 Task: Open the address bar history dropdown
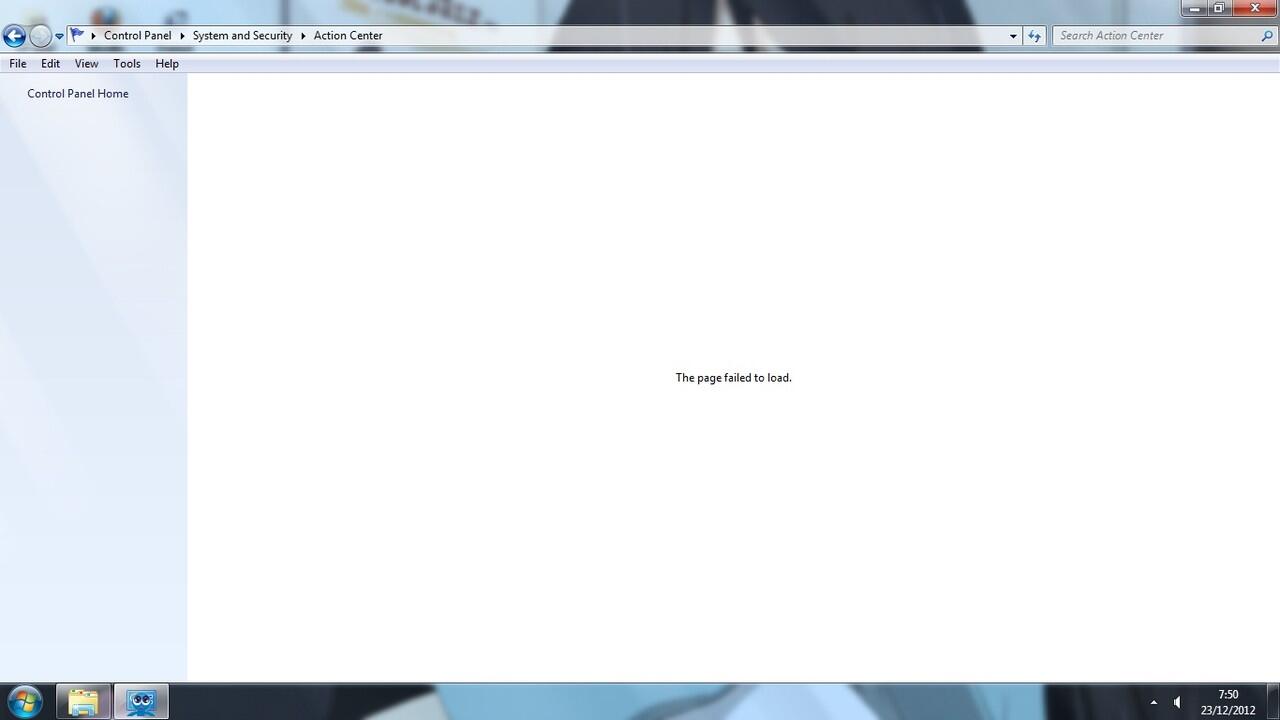(x=1013, y=36)
